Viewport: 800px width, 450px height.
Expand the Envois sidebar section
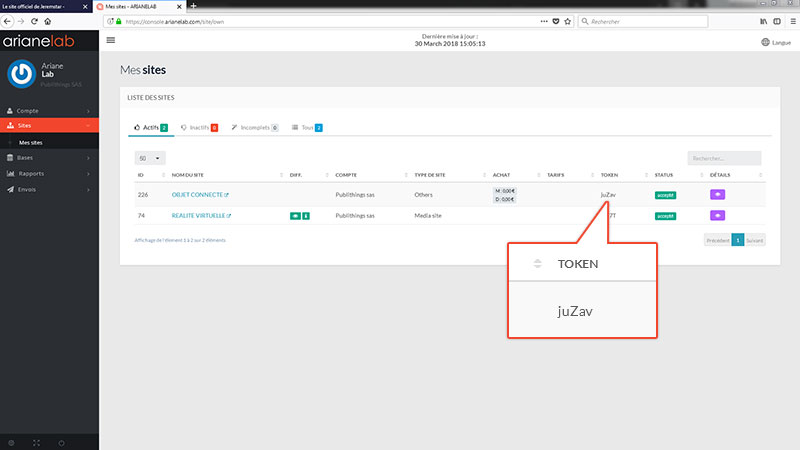coord(49,189)
